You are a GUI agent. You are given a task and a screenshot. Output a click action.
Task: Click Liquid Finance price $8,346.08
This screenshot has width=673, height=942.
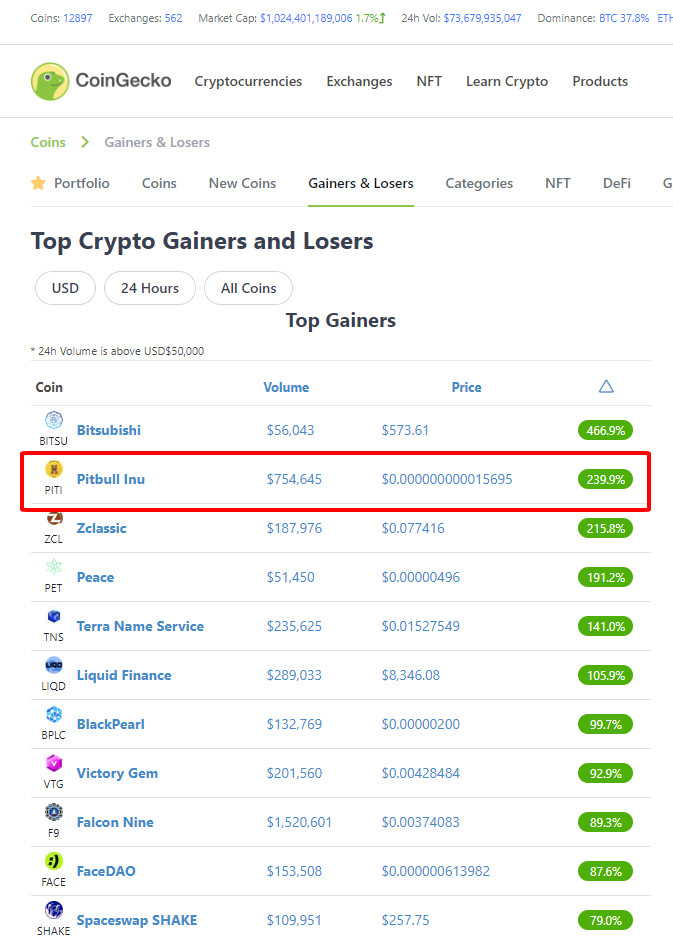click(x=410, y=675)
